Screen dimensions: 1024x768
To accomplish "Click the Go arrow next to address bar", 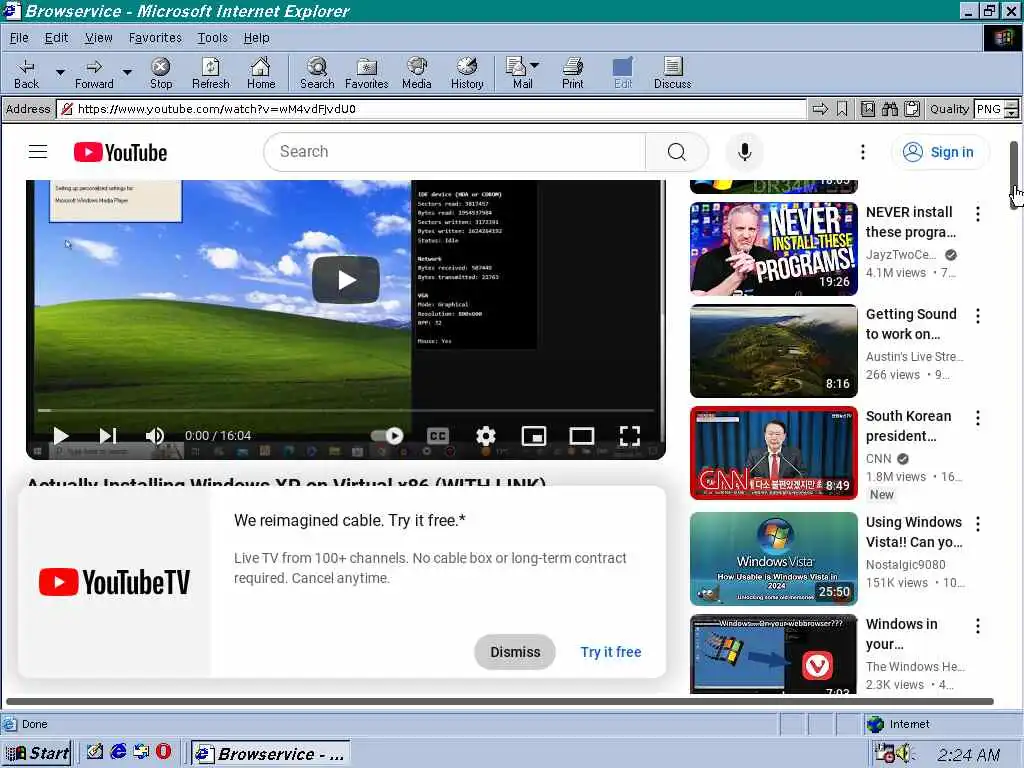I will point(820,109).
